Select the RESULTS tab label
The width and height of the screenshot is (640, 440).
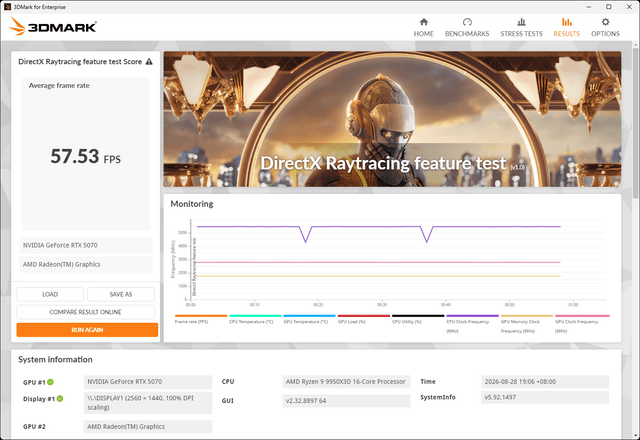[567, 34]
